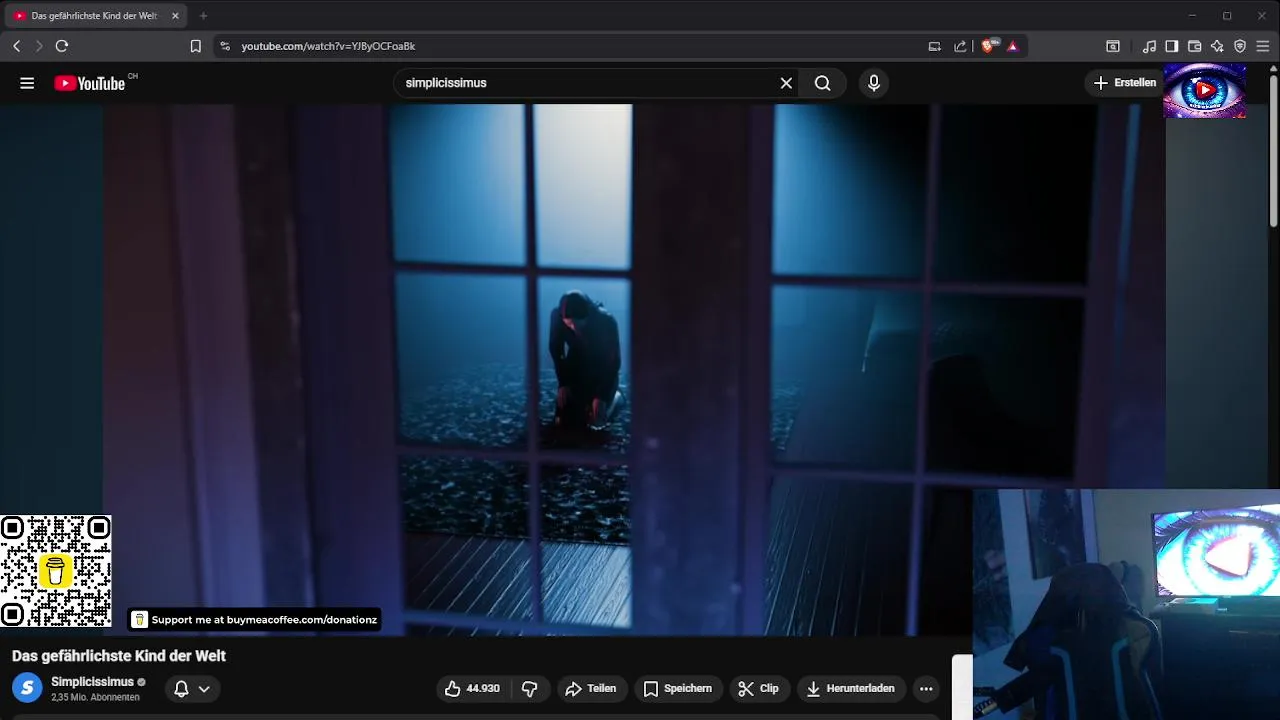Open a new browser tab
Image resolution: width=1280 pixels, height=720 pixels.
pos(203,16)
